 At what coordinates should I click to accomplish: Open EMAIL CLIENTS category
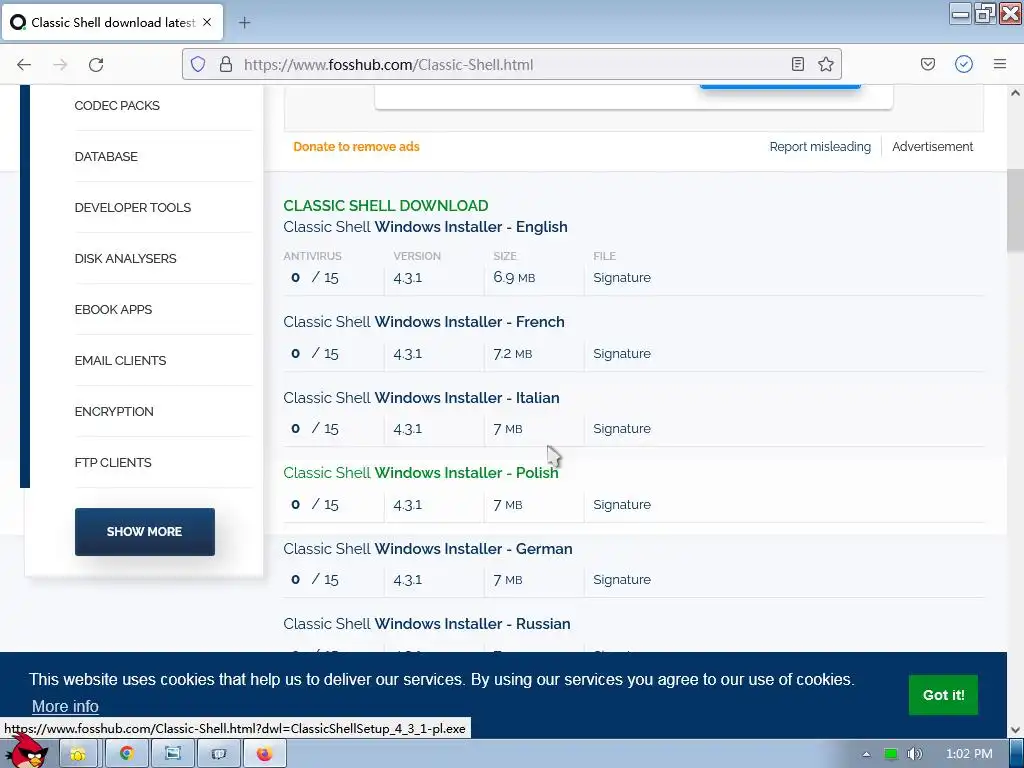[120, 360]
